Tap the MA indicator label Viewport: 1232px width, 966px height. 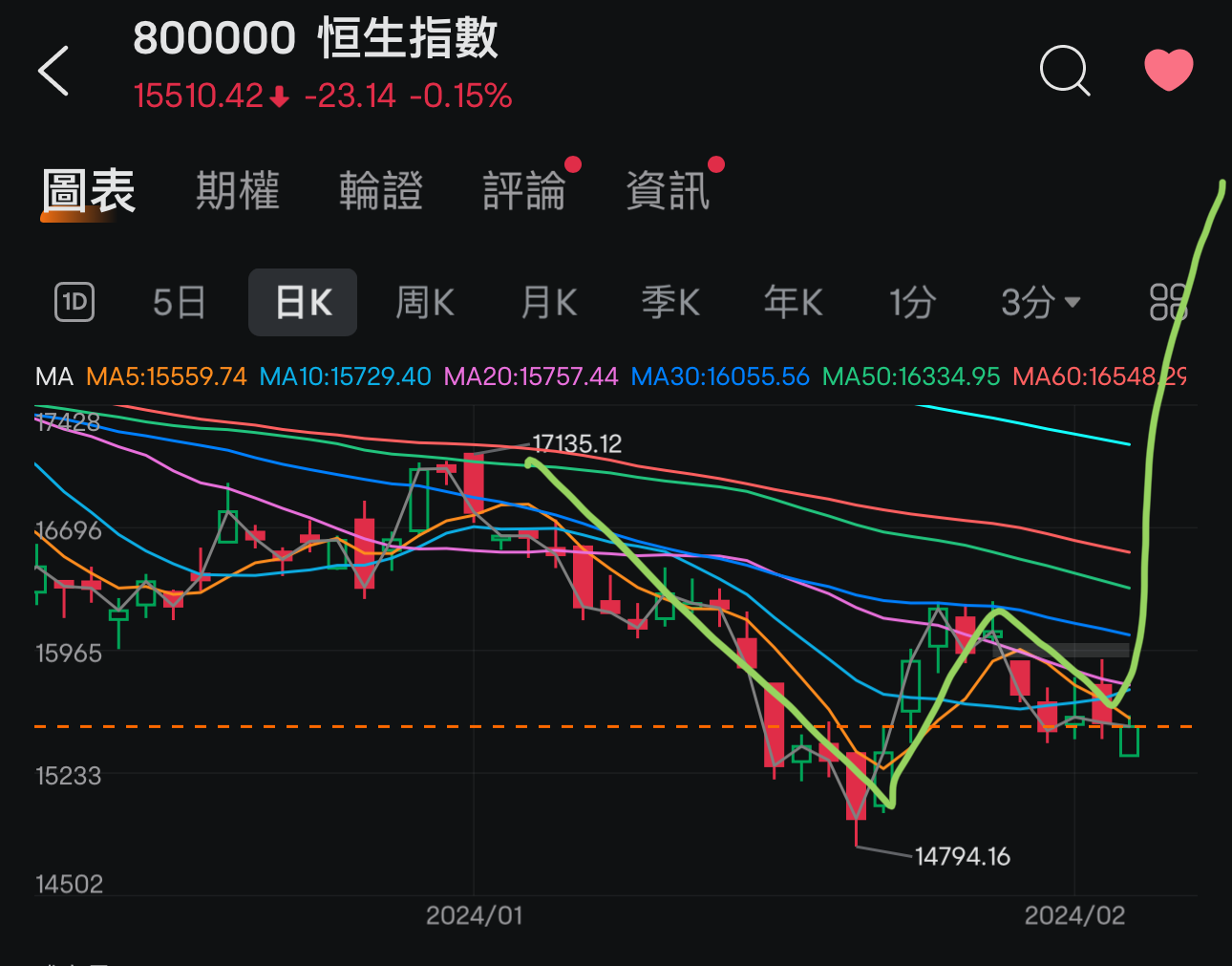tap(54, 376)
